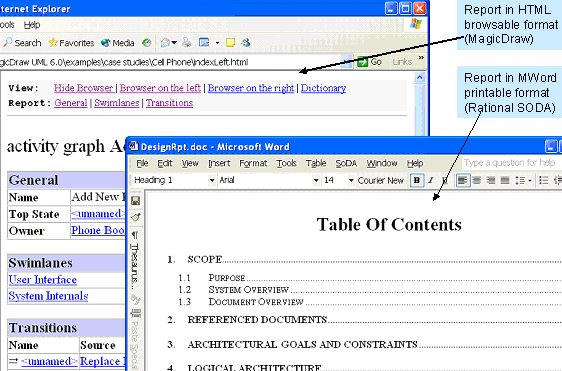
Task: Open the font size 14 dropdown
Action: pyautogui.click(x=351, y=180)
